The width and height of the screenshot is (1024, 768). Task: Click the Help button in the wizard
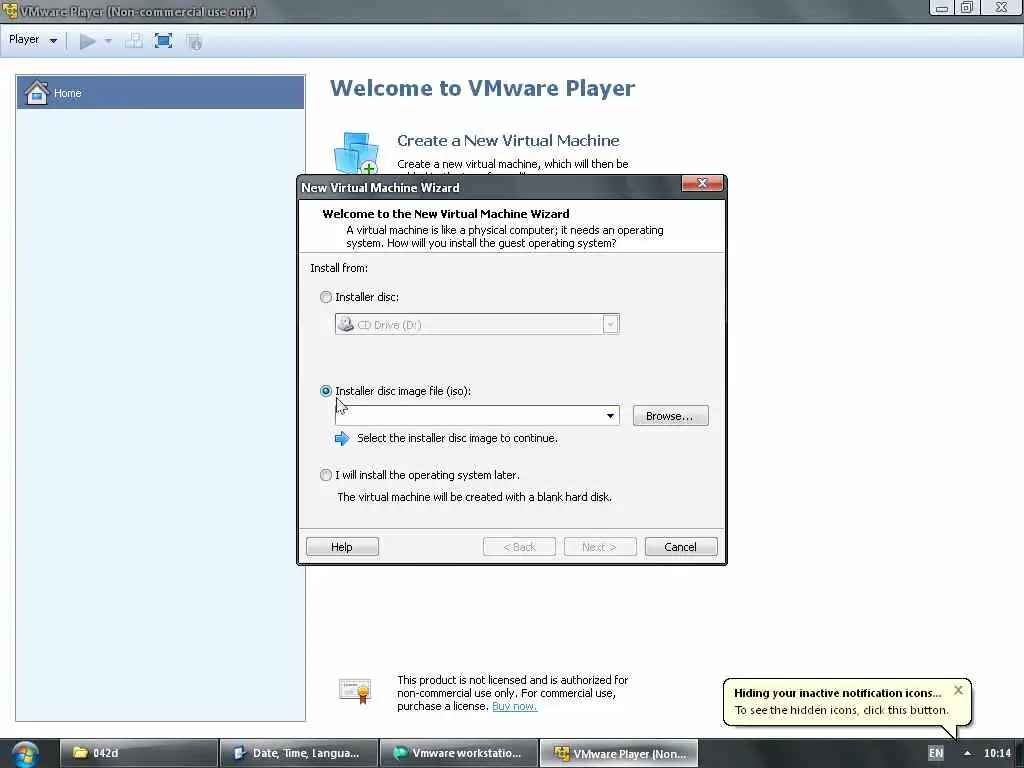coord(342,547)
